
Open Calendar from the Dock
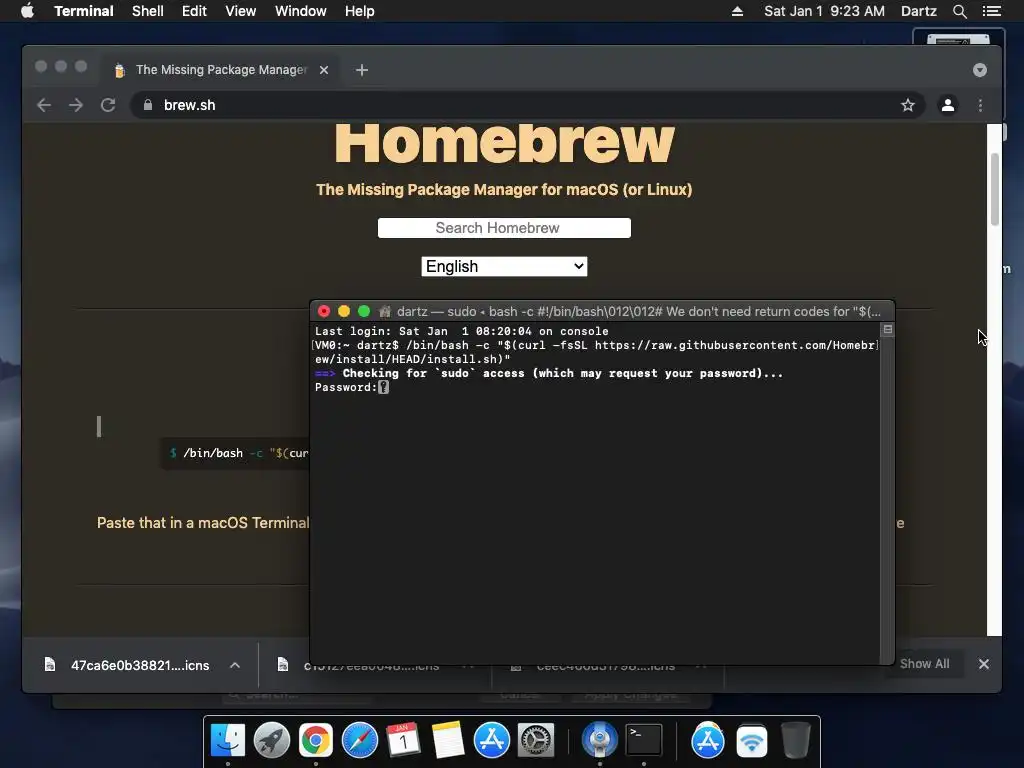tap(403, 741)
